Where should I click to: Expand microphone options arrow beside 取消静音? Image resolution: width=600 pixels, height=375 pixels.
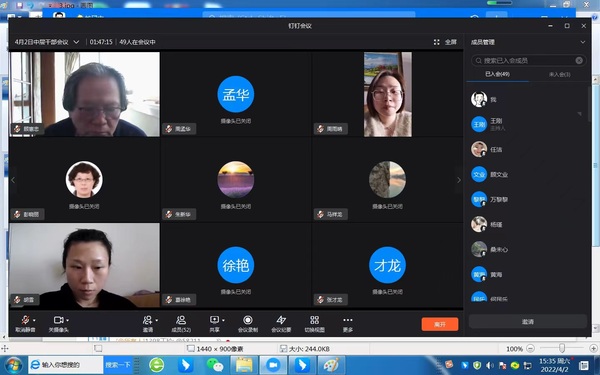(x=34, y=320)
